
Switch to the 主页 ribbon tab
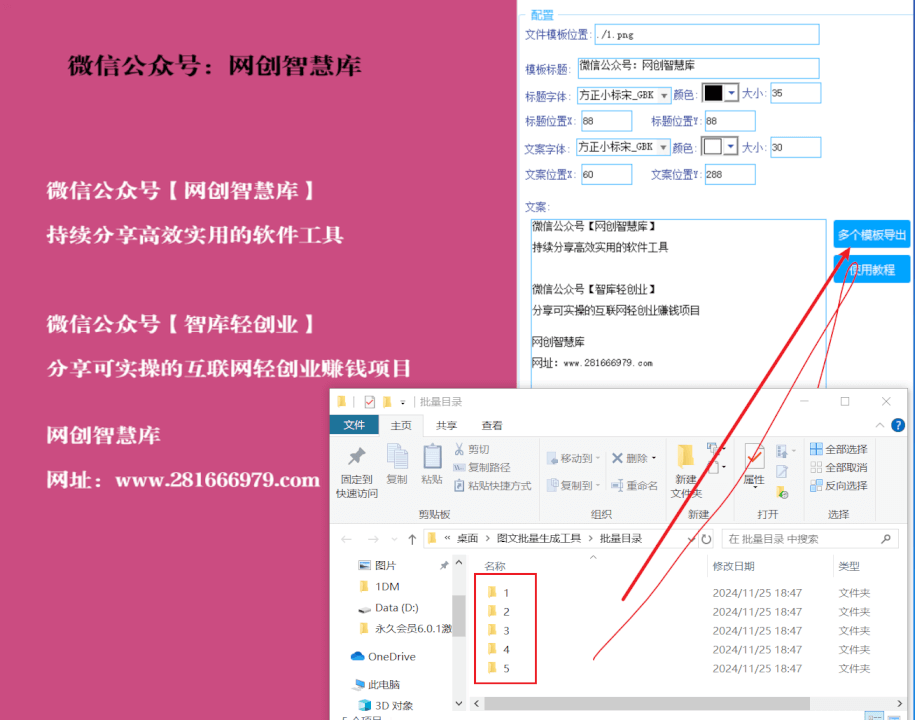coord(401,425)
